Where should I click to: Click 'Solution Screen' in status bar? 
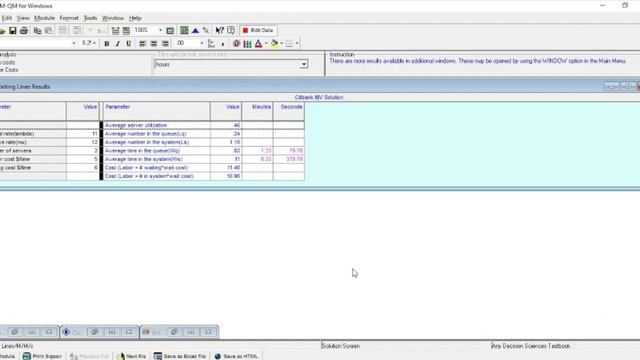coord(341,346)
